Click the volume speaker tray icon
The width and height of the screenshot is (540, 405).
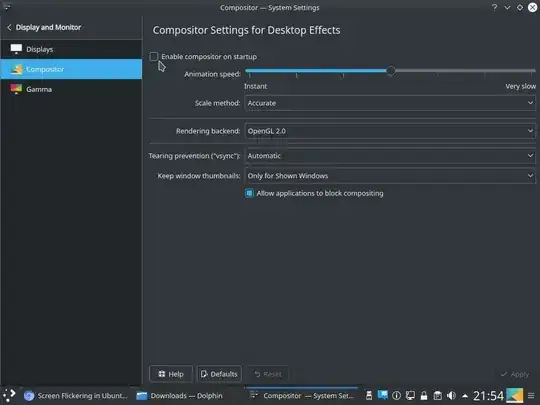tap(451, 396)
